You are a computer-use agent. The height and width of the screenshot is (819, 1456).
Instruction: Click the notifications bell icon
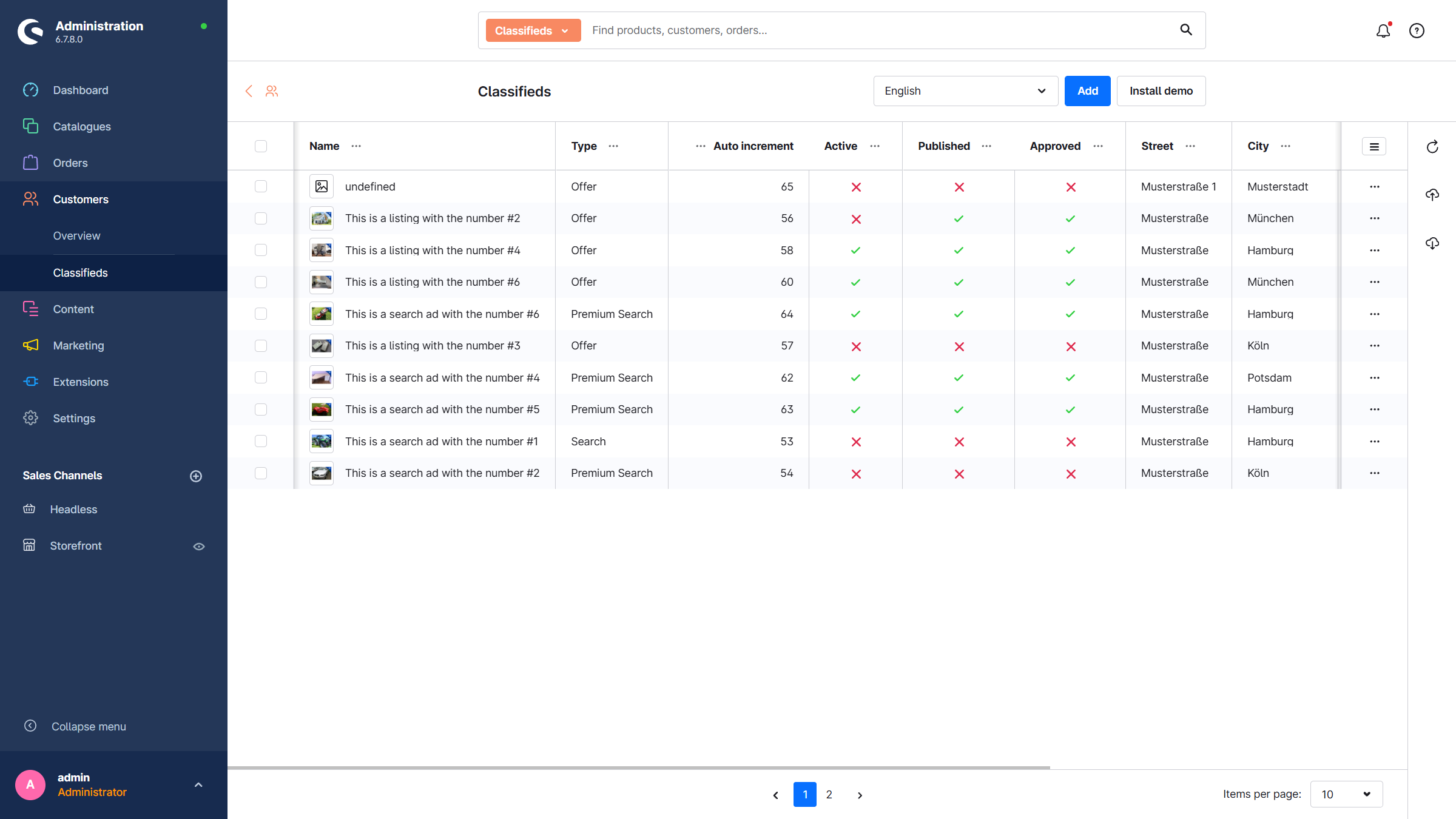point(1383,31)
